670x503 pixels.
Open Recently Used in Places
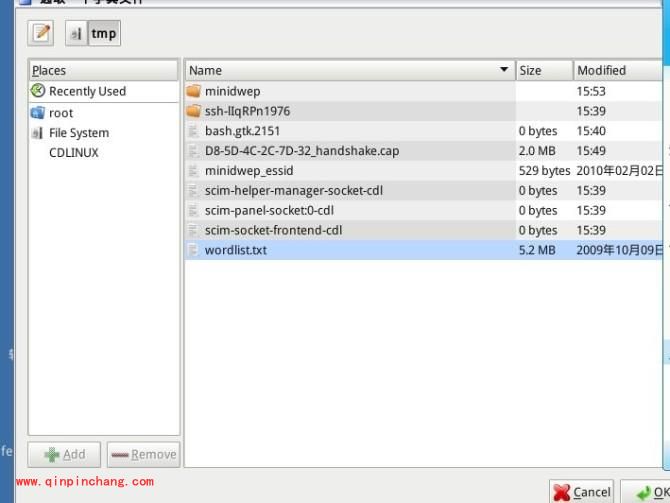[87, 91]
